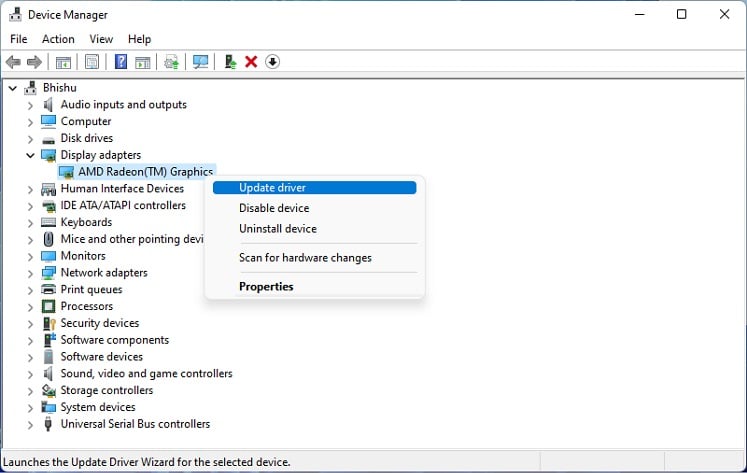Select the Monitors label
Image resolution: width=747 pixels, height=473 pixels.
[83, 256]
